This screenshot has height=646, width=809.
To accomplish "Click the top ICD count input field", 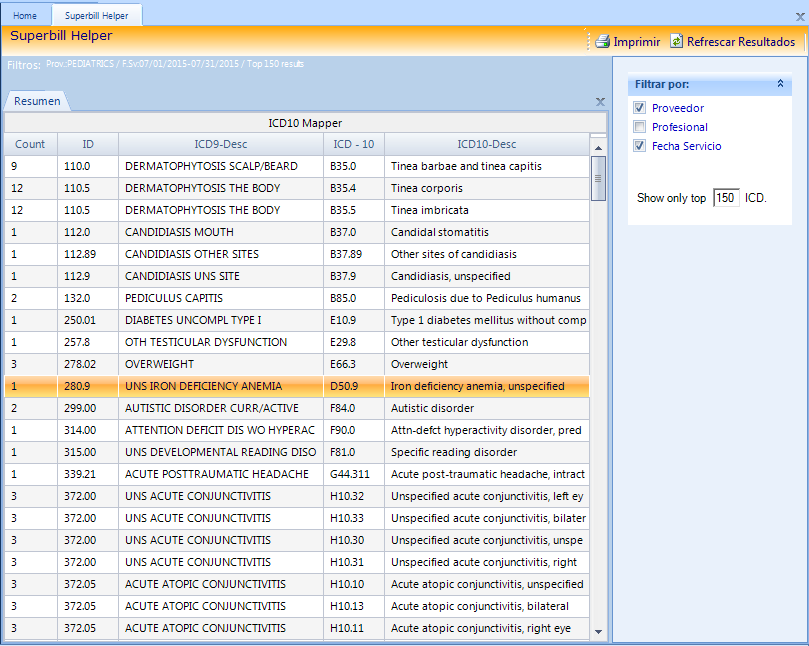I will click(726, 198).
